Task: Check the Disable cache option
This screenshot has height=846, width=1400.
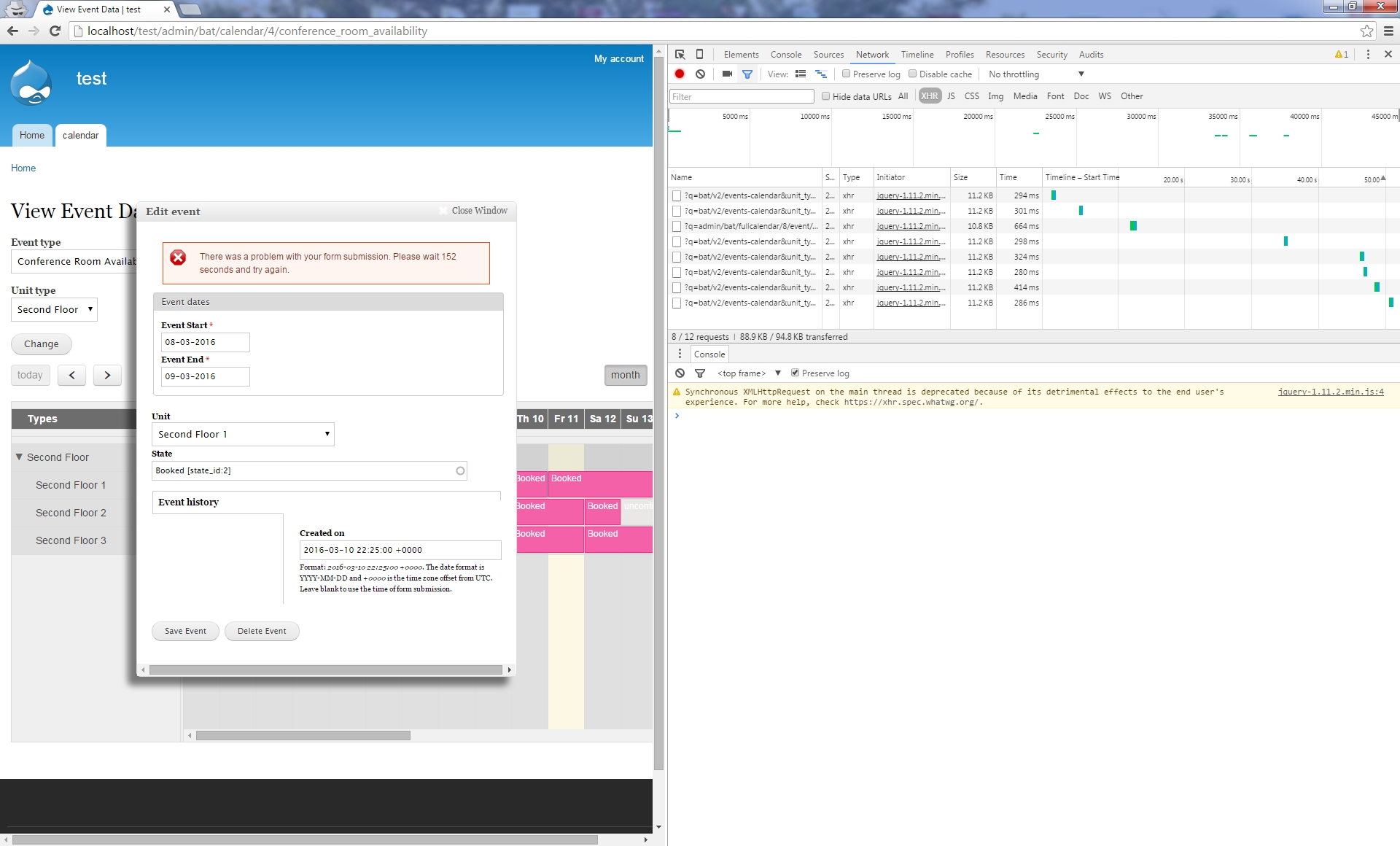Action: click(x=912, y=74)
